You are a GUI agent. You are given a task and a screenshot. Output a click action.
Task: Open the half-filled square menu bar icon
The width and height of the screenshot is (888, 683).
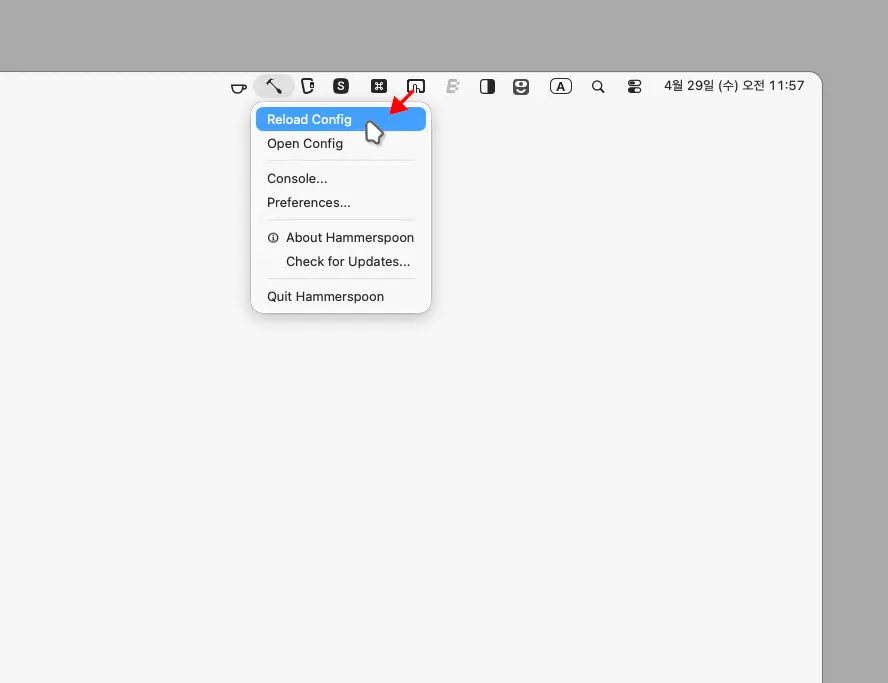487,86
